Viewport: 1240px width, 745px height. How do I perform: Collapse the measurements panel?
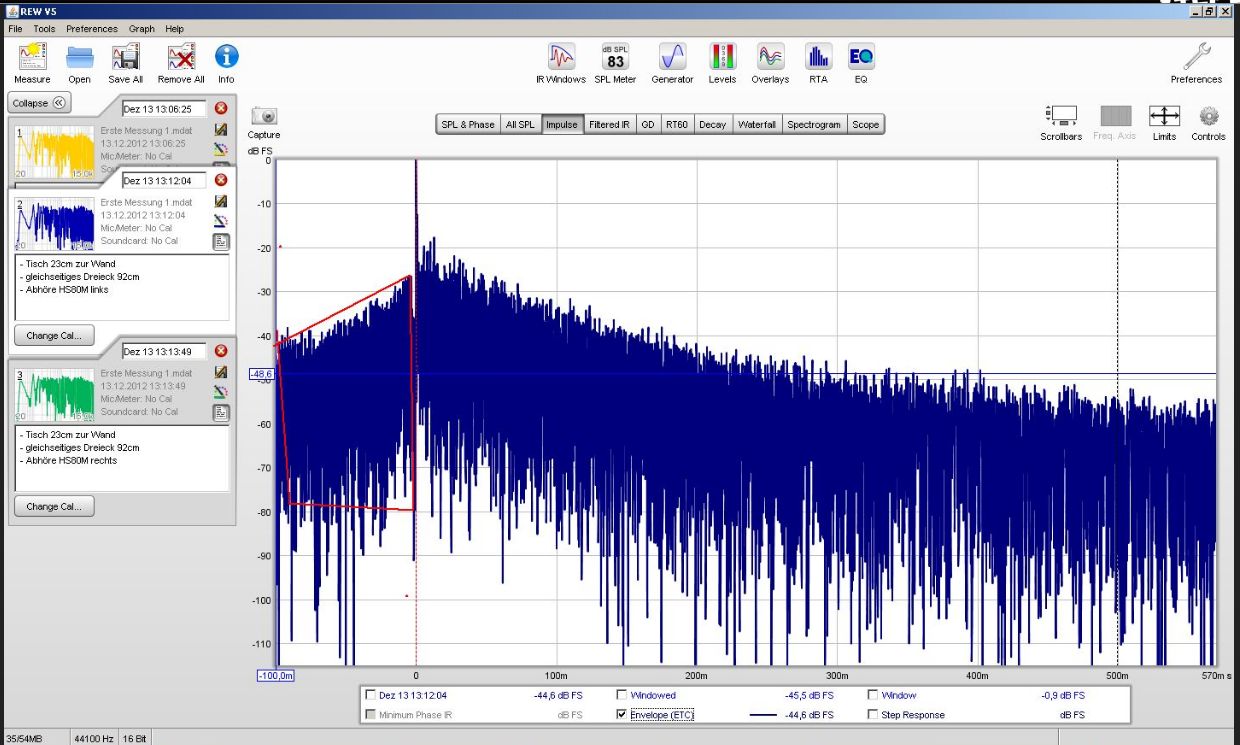coord(40,103)
